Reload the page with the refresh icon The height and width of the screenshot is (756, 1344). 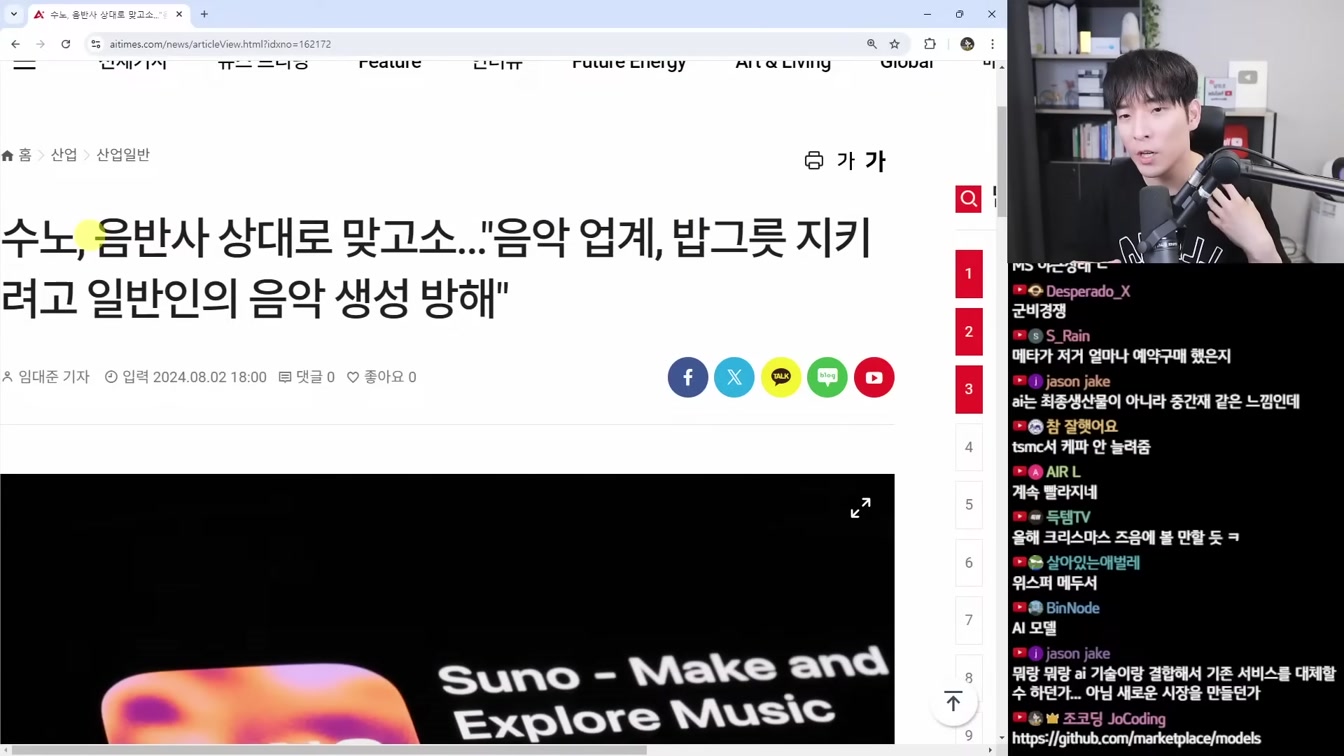point(66,44)
